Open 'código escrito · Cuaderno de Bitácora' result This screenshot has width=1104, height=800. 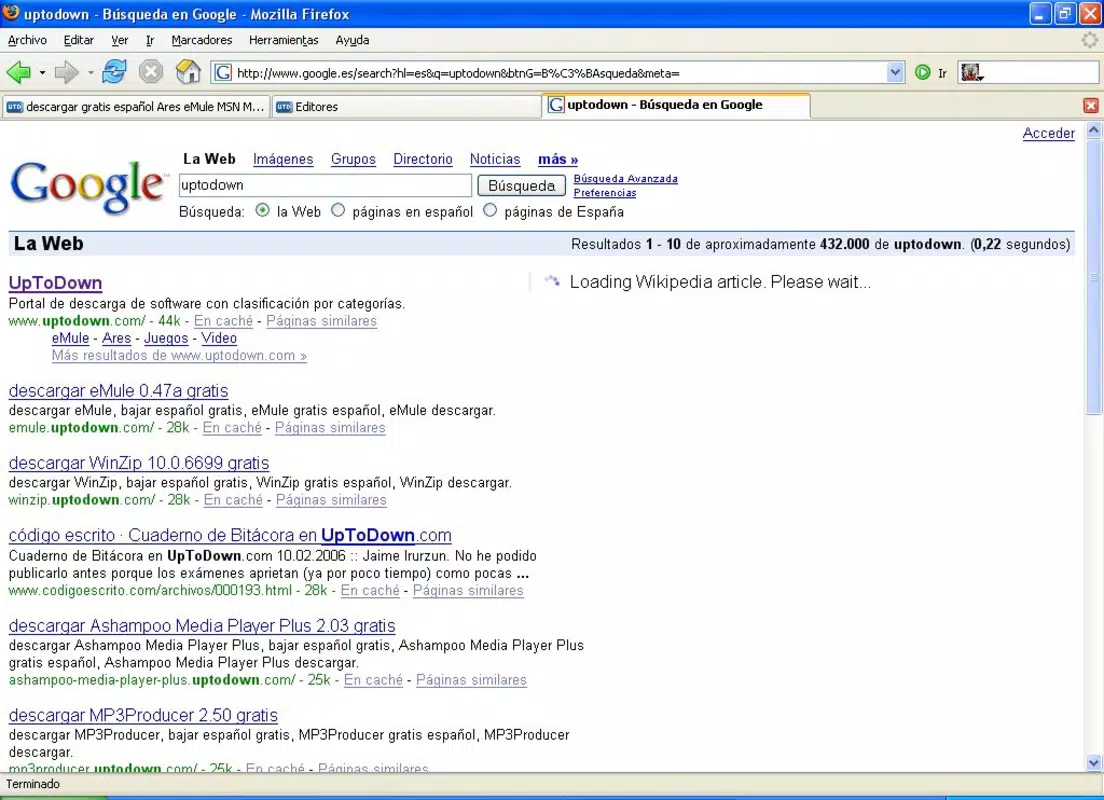coord(230,535)
